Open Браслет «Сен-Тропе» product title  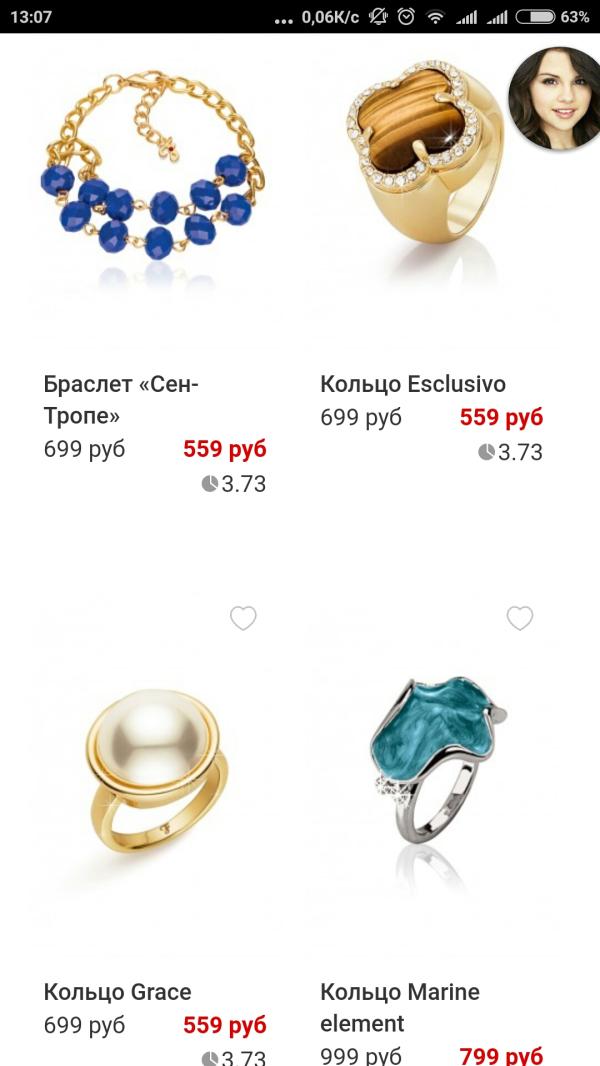(x=121, y=400)
